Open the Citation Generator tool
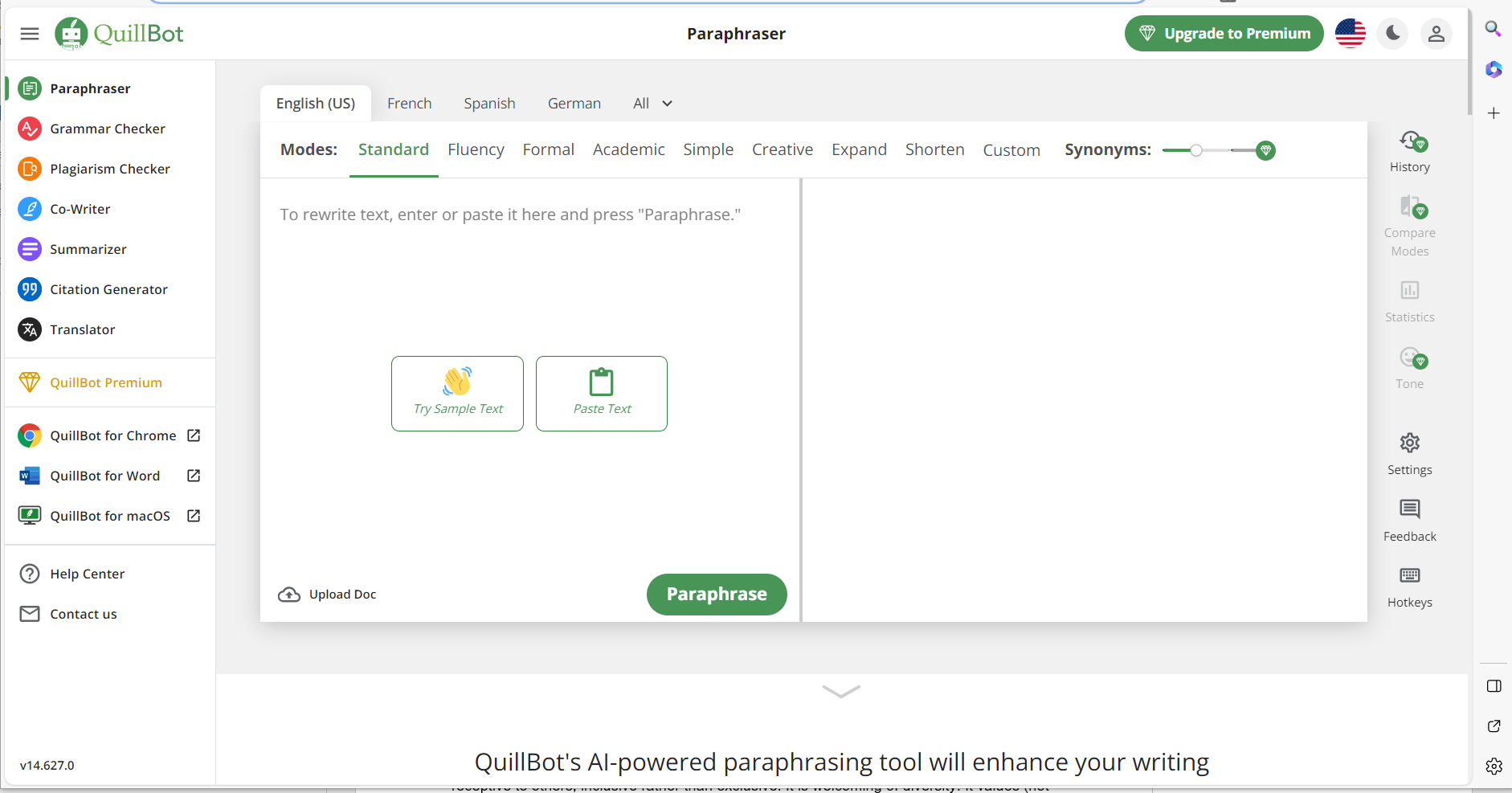Screen dimensions: 1512x793 click(108, 289)
